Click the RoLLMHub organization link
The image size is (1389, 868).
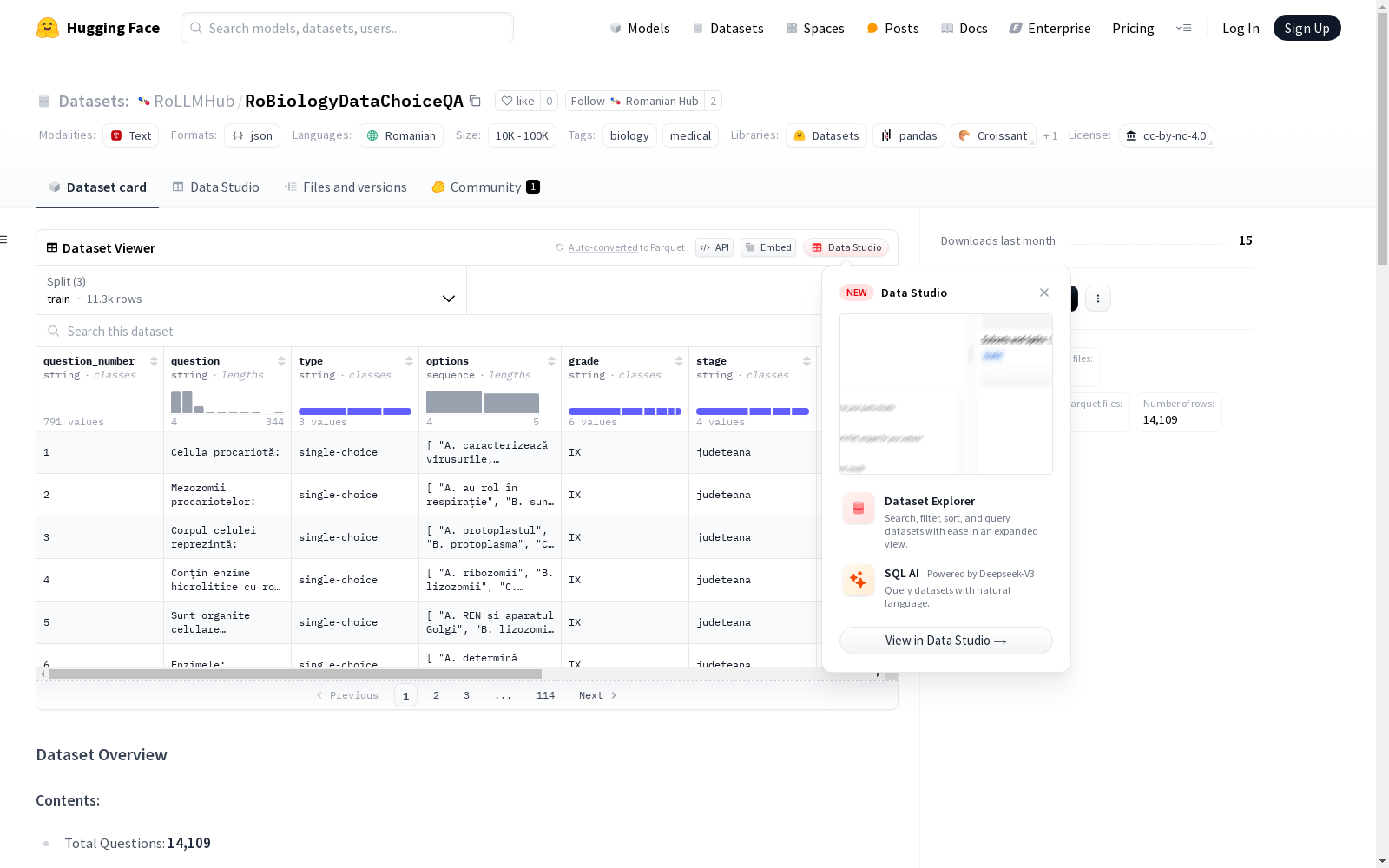tap(194, 101)
